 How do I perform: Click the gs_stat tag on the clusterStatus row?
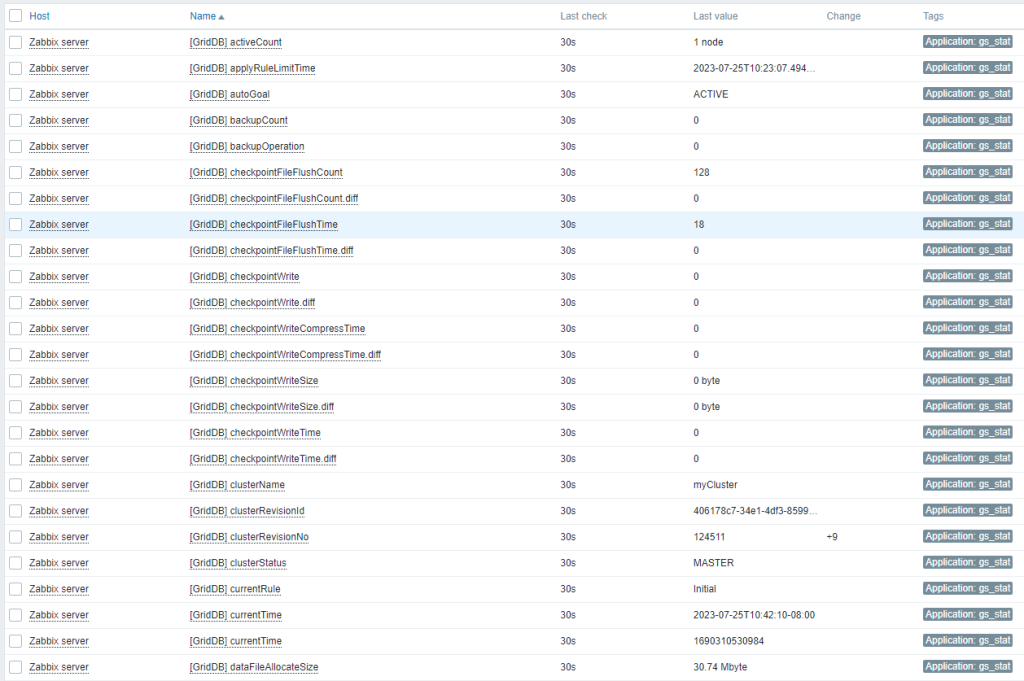tap(966, 562)
